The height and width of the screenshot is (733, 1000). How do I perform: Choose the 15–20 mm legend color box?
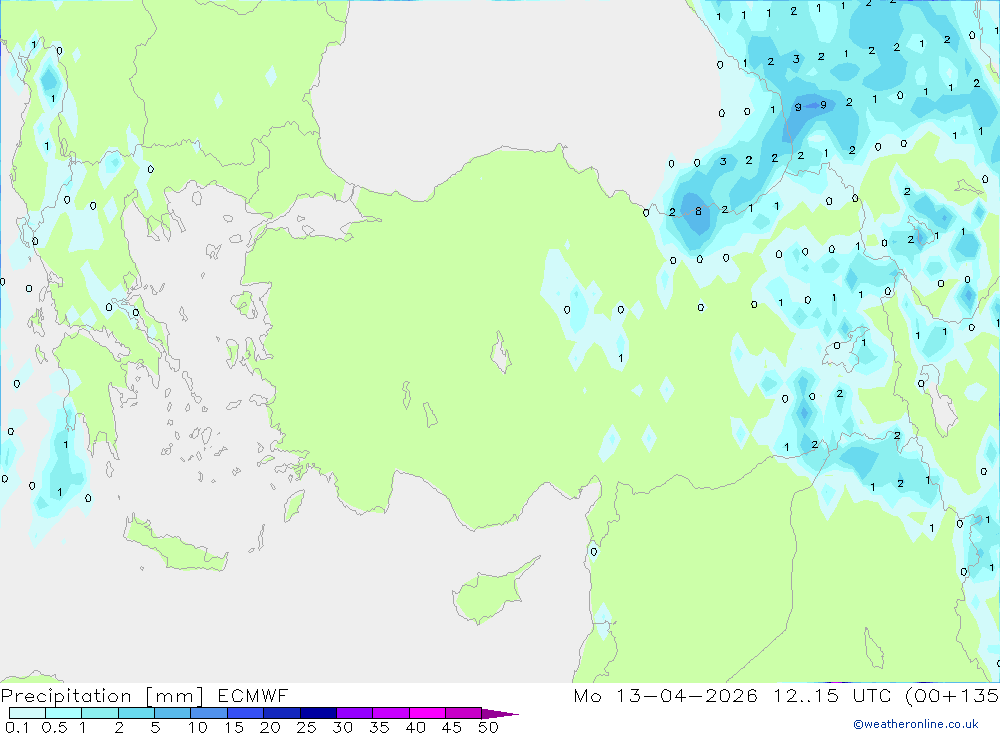(246, 713)
